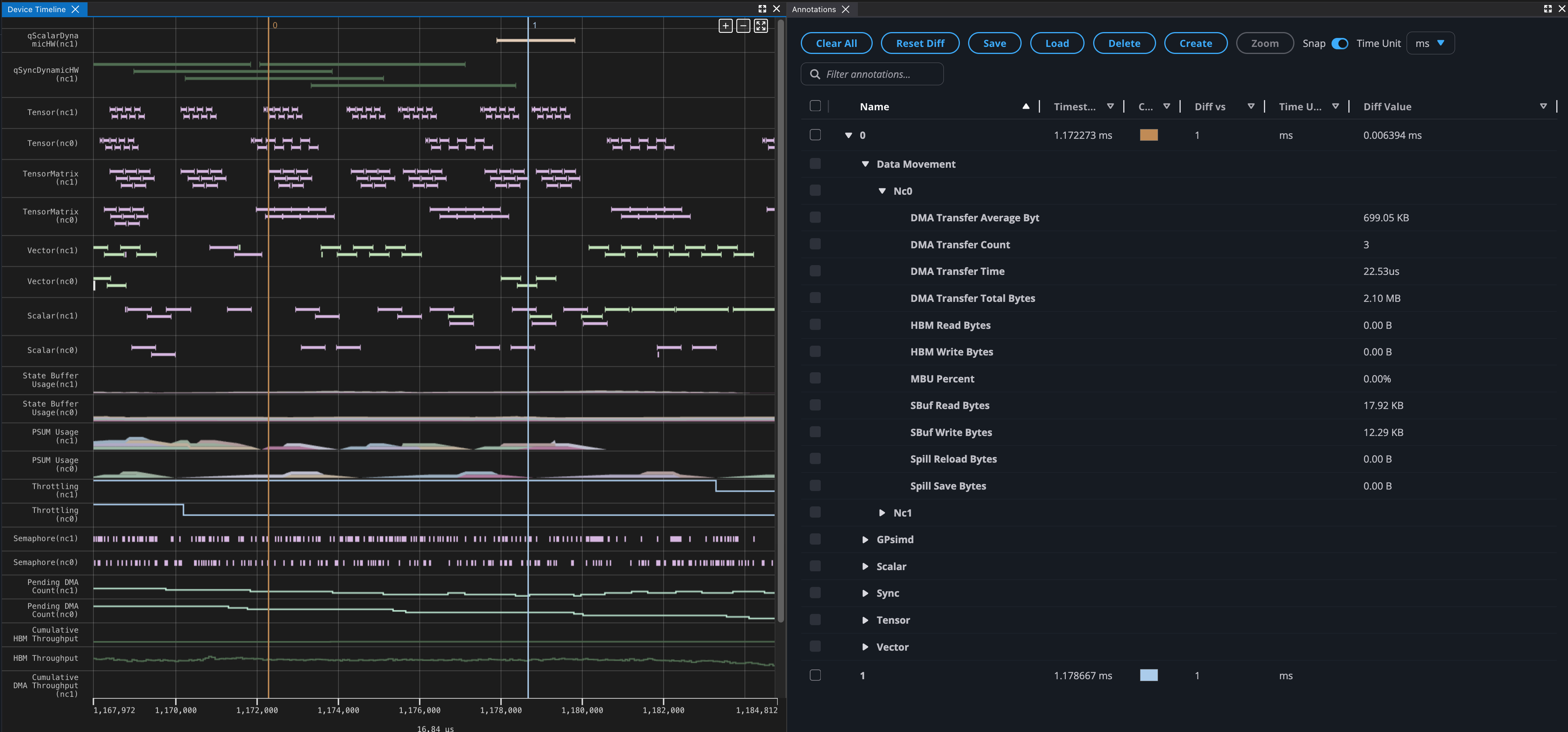Click the orange color swatch for annotation 0
This screenshot has height=732, width=1568.
(x=1148, y=135)
